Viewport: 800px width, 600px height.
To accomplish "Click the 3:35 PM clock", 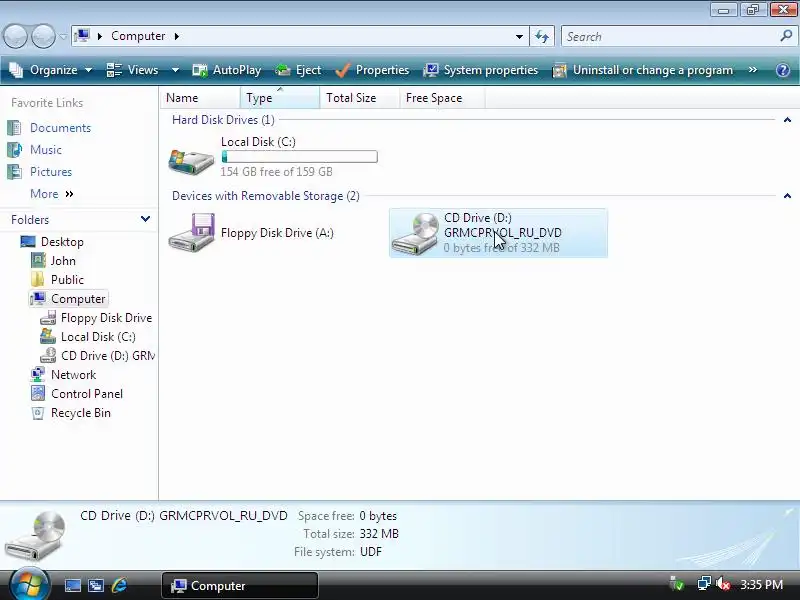I will 761,584.
